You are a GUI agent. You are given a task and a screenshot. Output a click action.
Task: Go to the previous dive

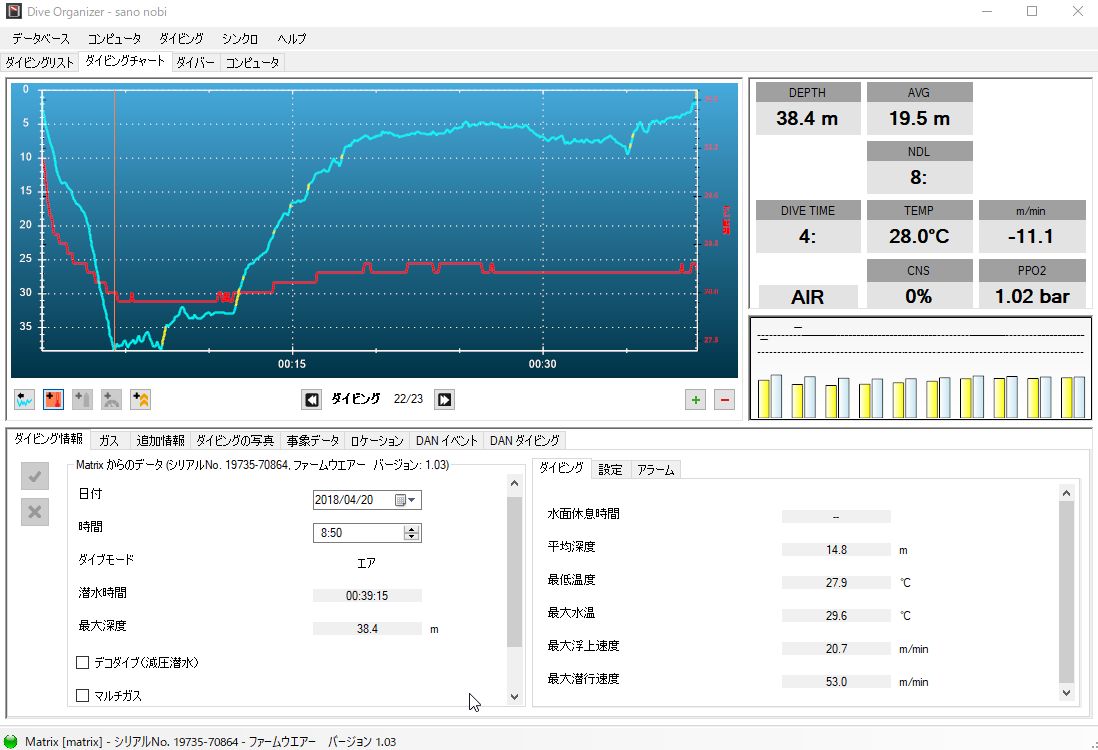pos(312,400)
